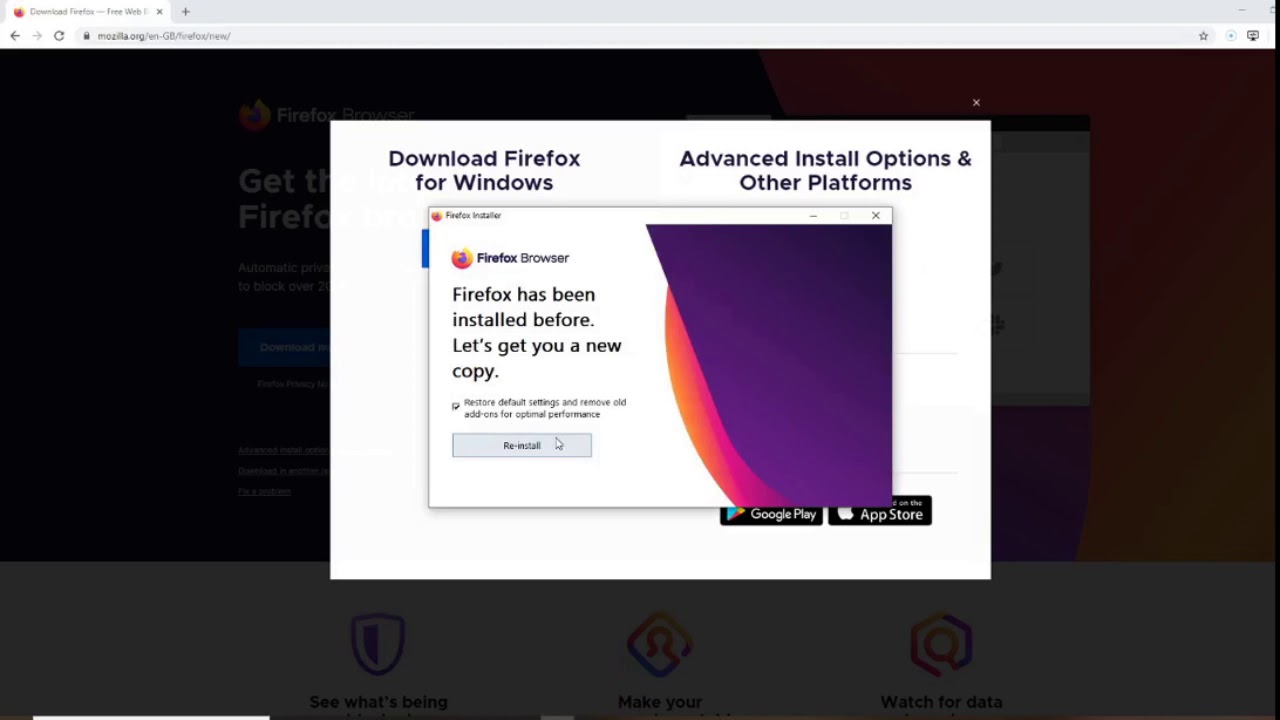1280x720 pixels.
Task: Go back in the browser
Action: [15, 36]
